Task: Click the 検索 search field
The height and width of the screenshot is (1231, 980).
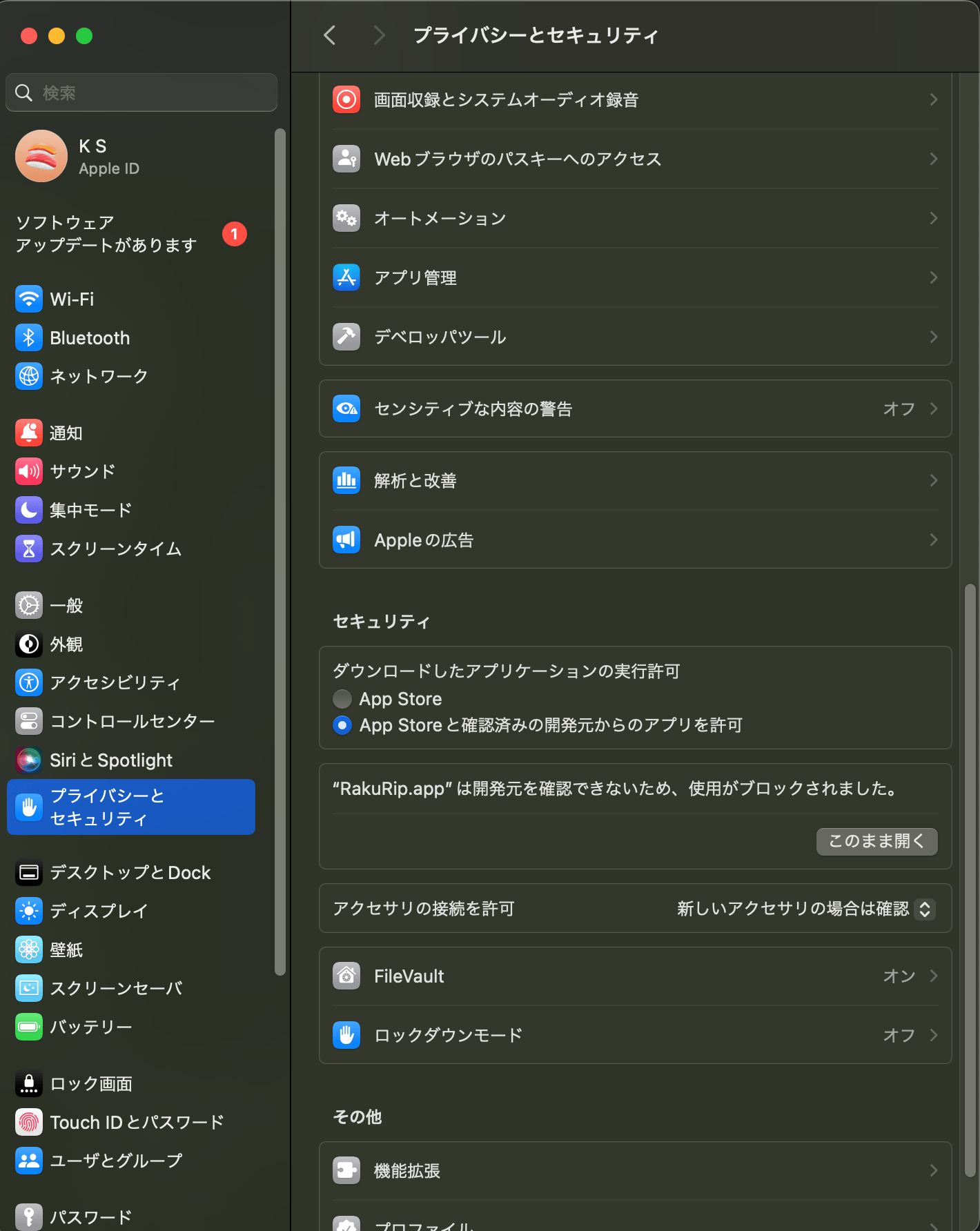Action: point(141,92)
